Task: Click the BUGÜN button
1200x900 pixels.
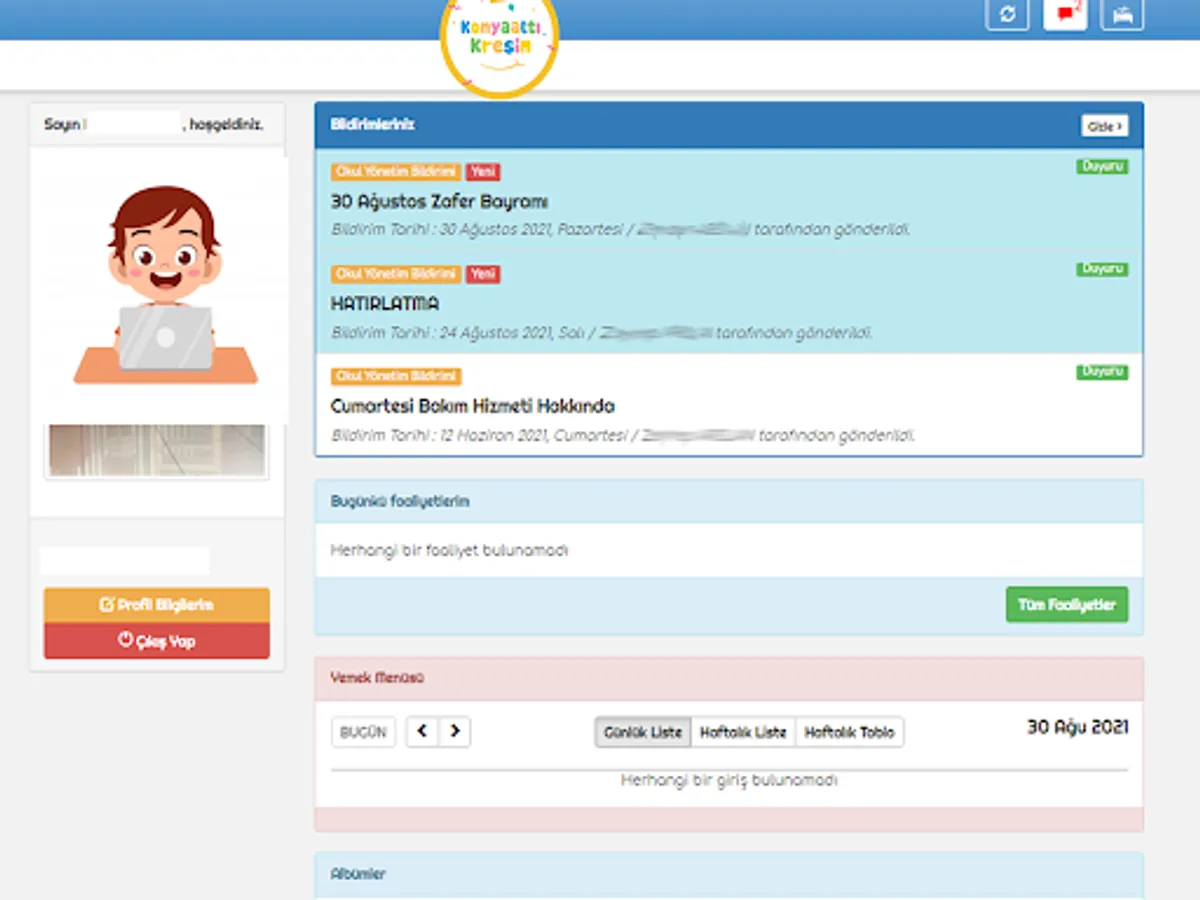Action: (x=363, y=732)
